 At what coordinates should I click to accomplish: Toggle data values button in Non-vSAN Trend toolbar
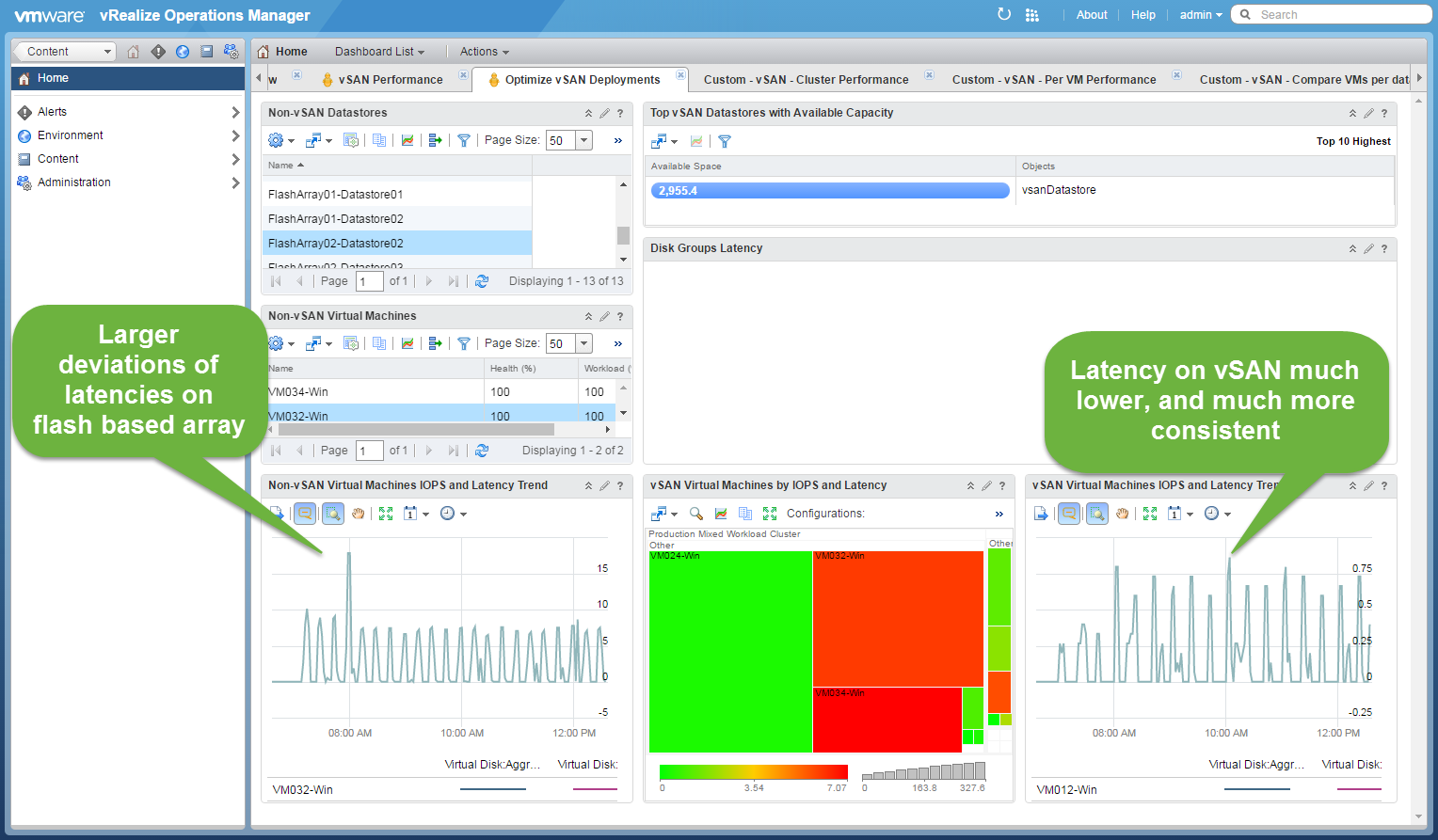pyautogui.click(x=305, y=514)
